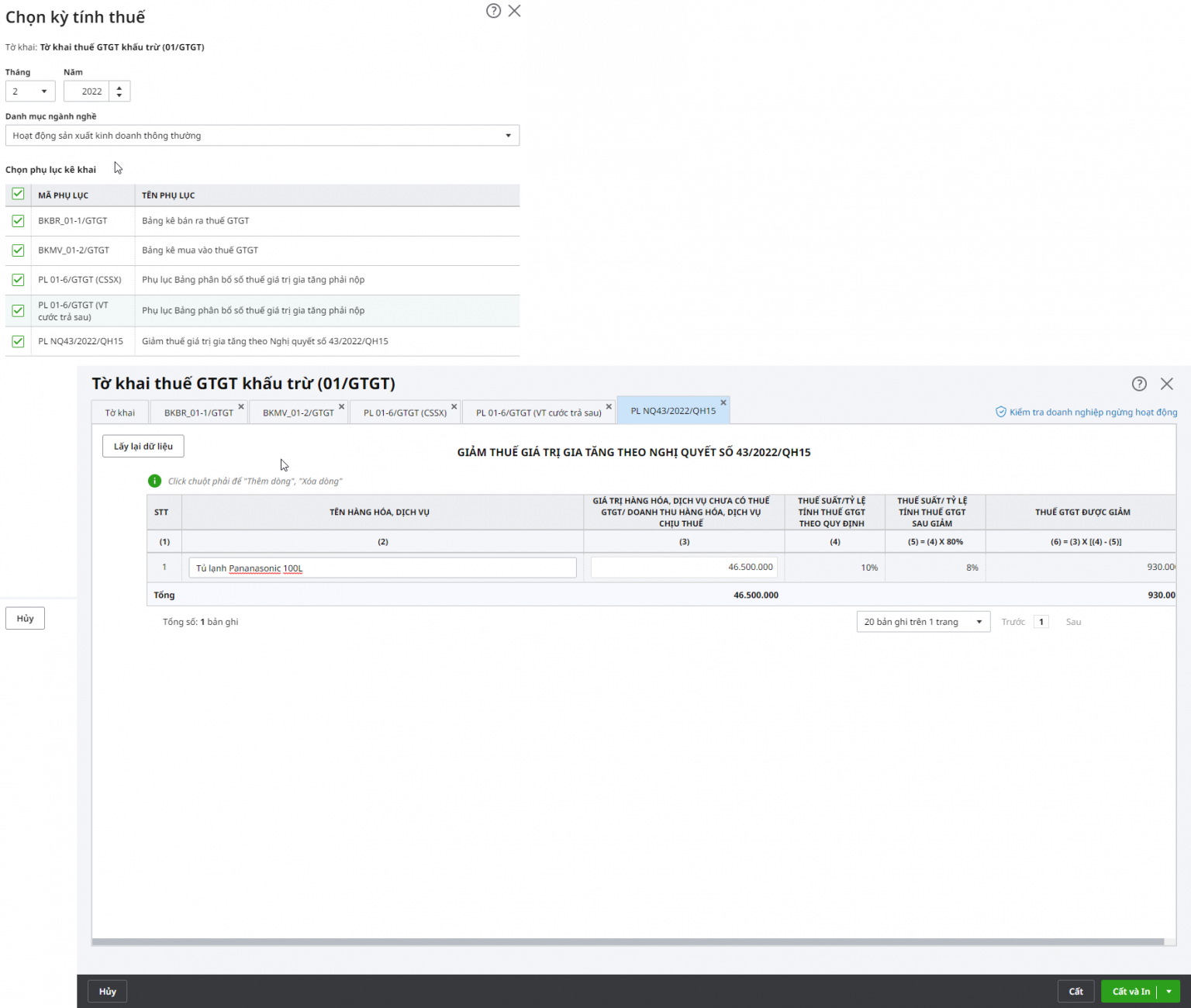Close the PL 01-6/GTGT (VT cước trả sau) tab
This screenshot has width=1191, height=1008.
pyautogui.click(x=609, y=406)
